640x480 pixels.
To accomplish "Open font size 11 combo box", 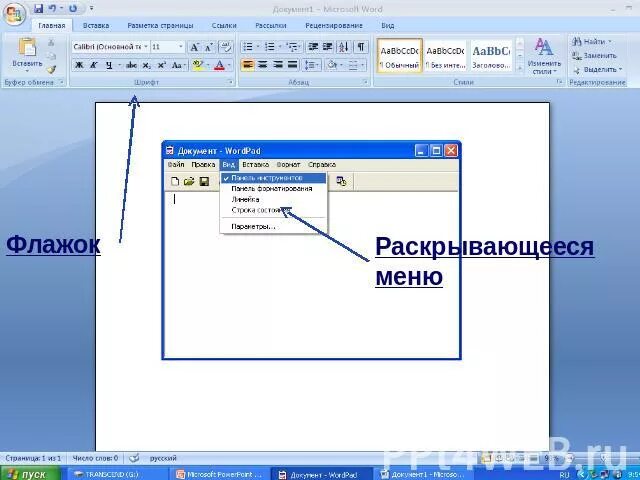I will pos(168,47).
